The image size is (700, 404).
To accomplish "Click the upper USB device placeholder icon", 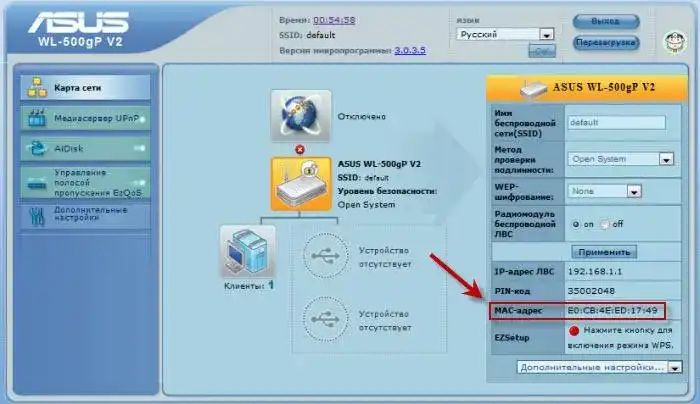I will [x=325, y=256].
